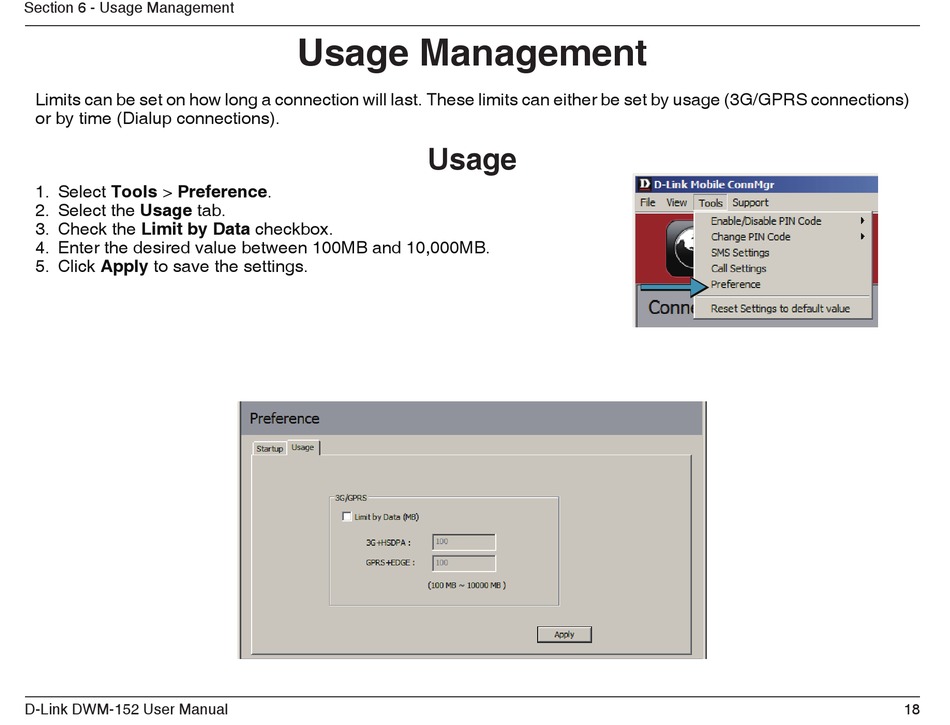Open the File menu in ConnMgr
This screenshot has height=725, width=950.
coord(647,202)
